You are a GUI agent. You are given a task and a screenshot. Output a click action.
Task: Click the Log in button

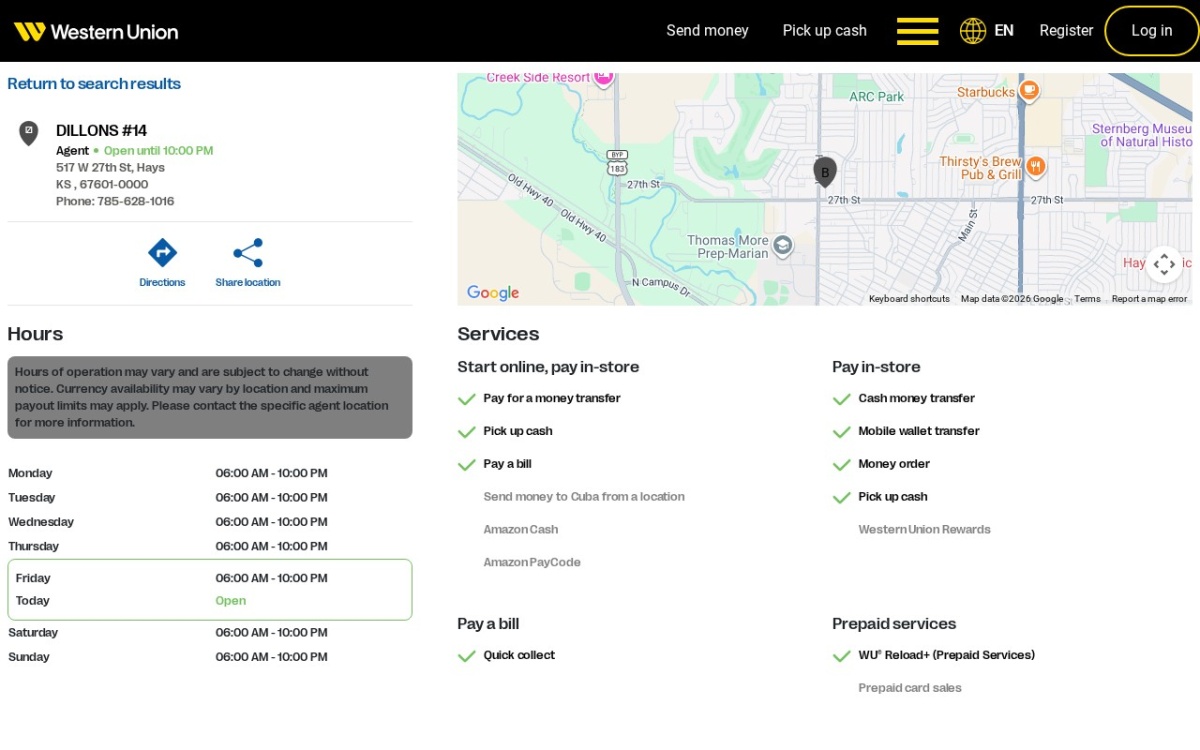click(x=1151, y=31)
